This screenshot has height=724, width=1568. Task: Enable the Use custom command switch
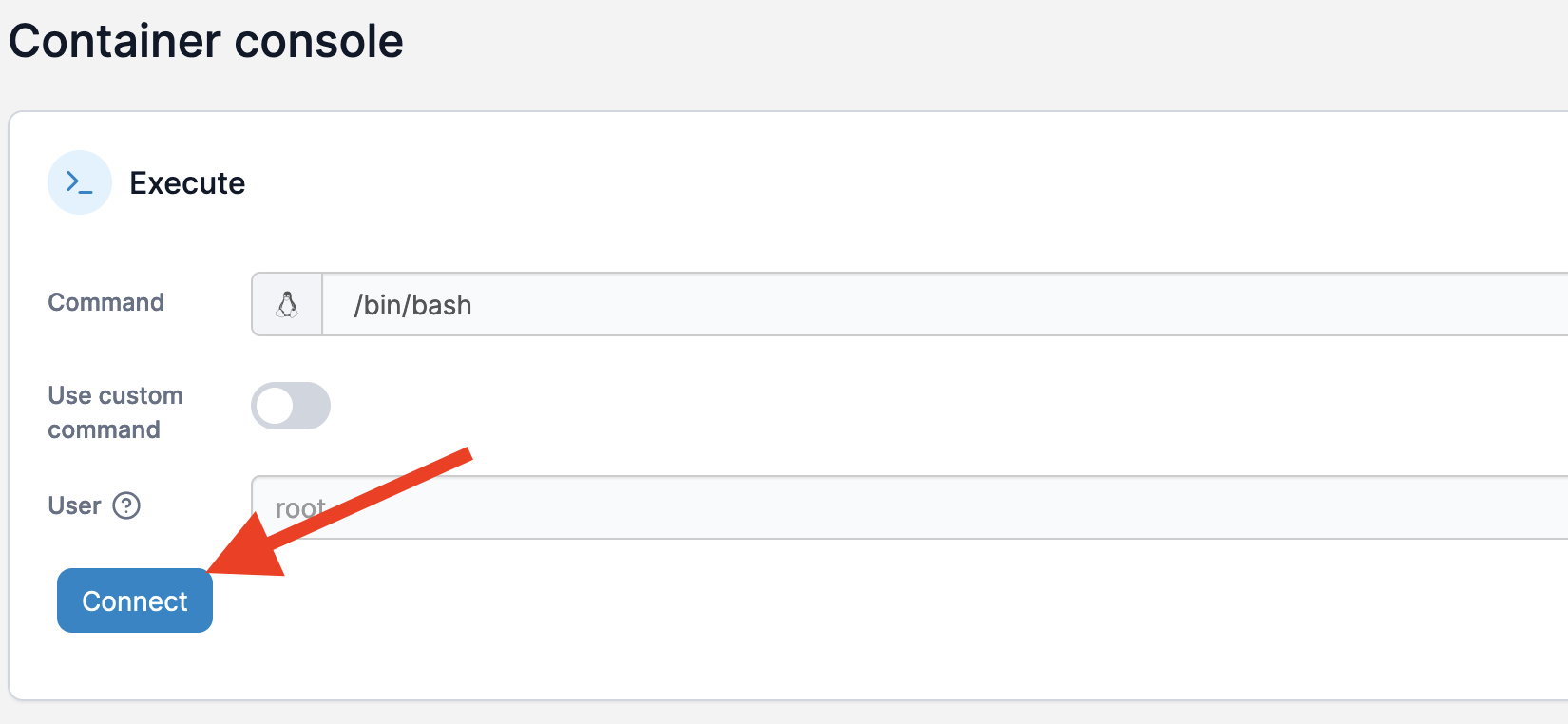tap(291, 406)
